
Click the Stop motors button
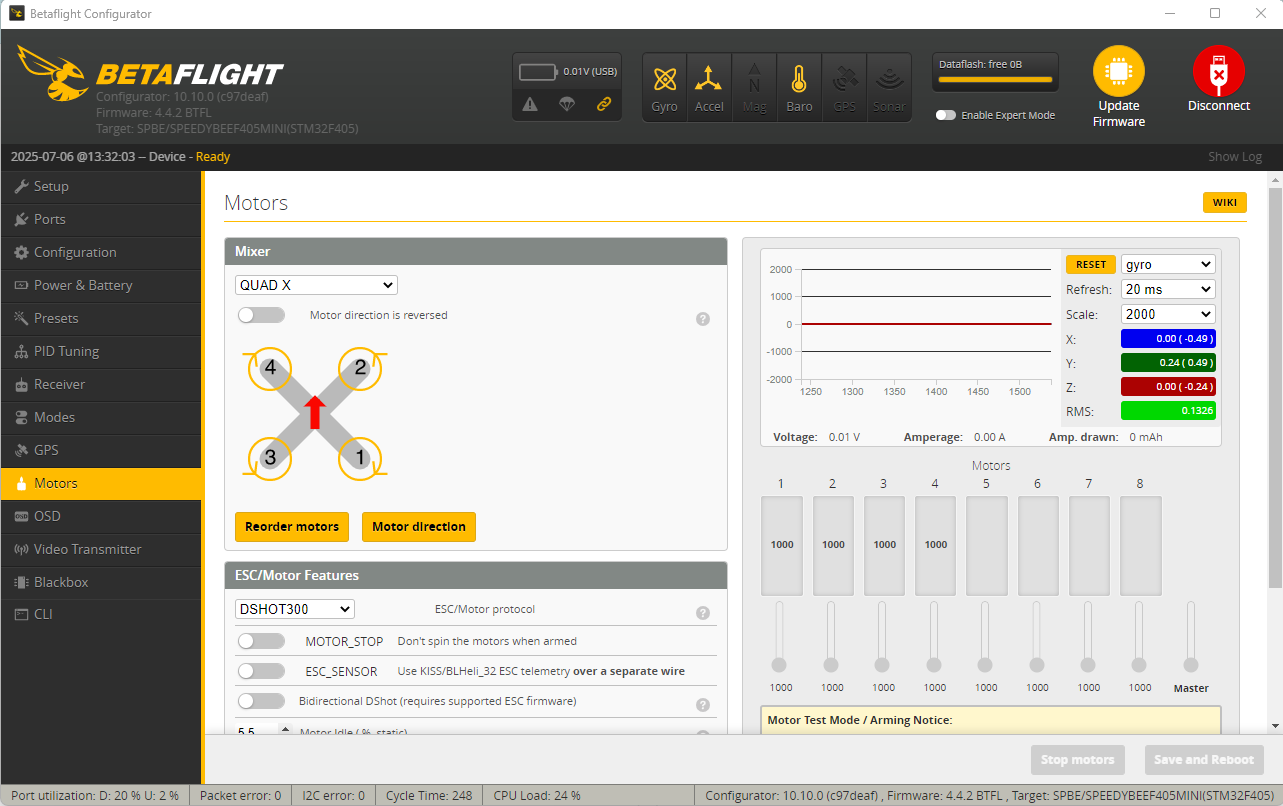point(1078,760)
